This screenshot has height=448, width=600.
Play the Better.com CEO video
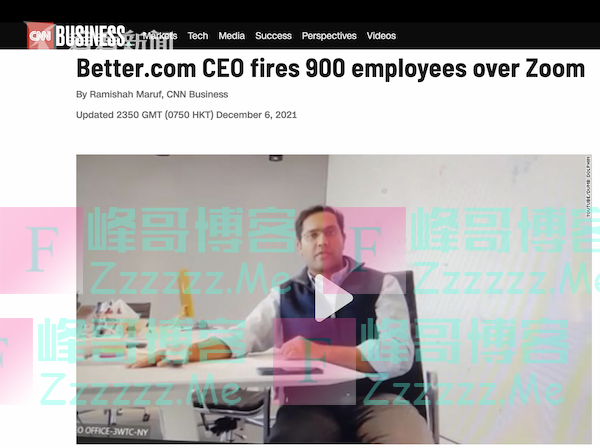click(333, 298)
